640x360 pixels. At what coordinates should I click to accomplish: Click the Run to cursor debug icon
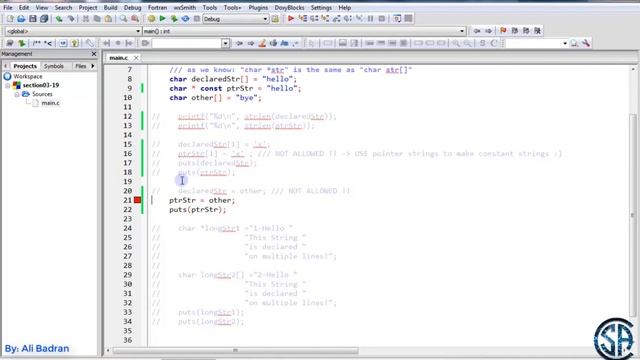303,19
